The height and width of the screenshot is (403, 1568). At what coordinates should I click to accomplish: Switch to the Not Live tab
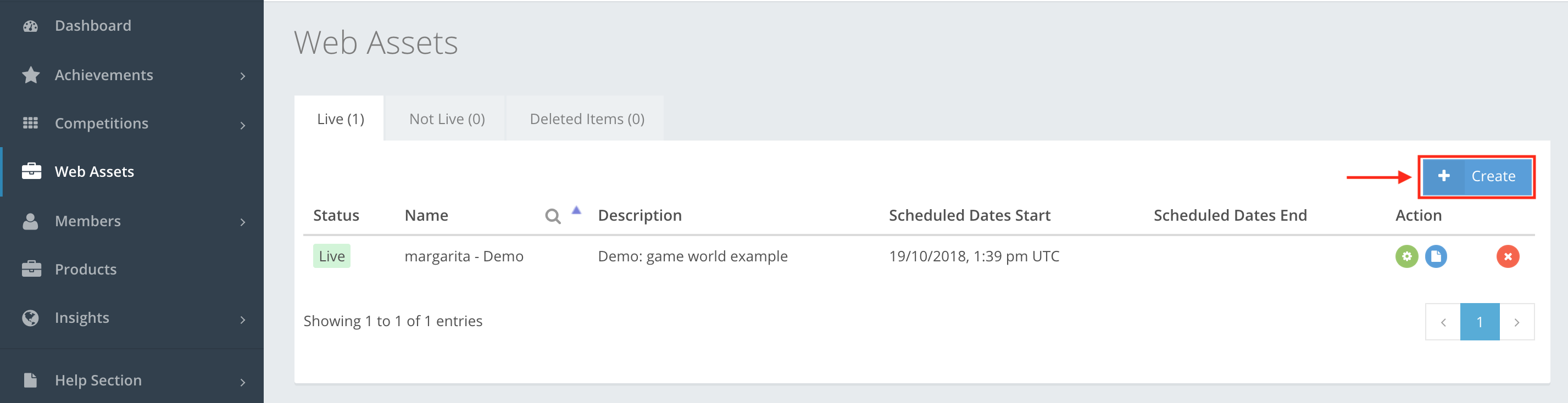coord(447,118)
